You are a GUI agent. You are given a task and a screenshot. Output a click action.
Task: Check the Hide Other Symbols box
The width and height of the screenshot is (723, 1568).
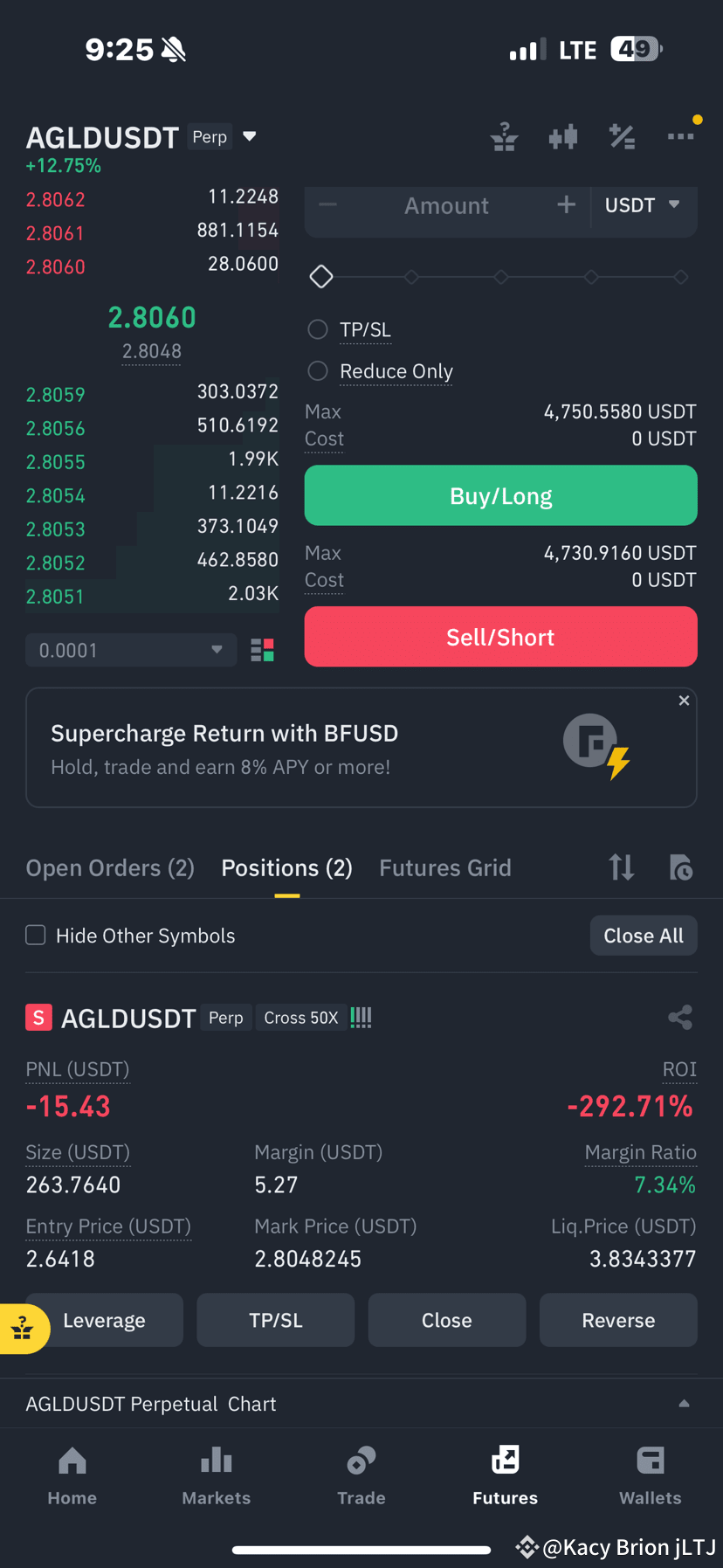click(36, 936)
